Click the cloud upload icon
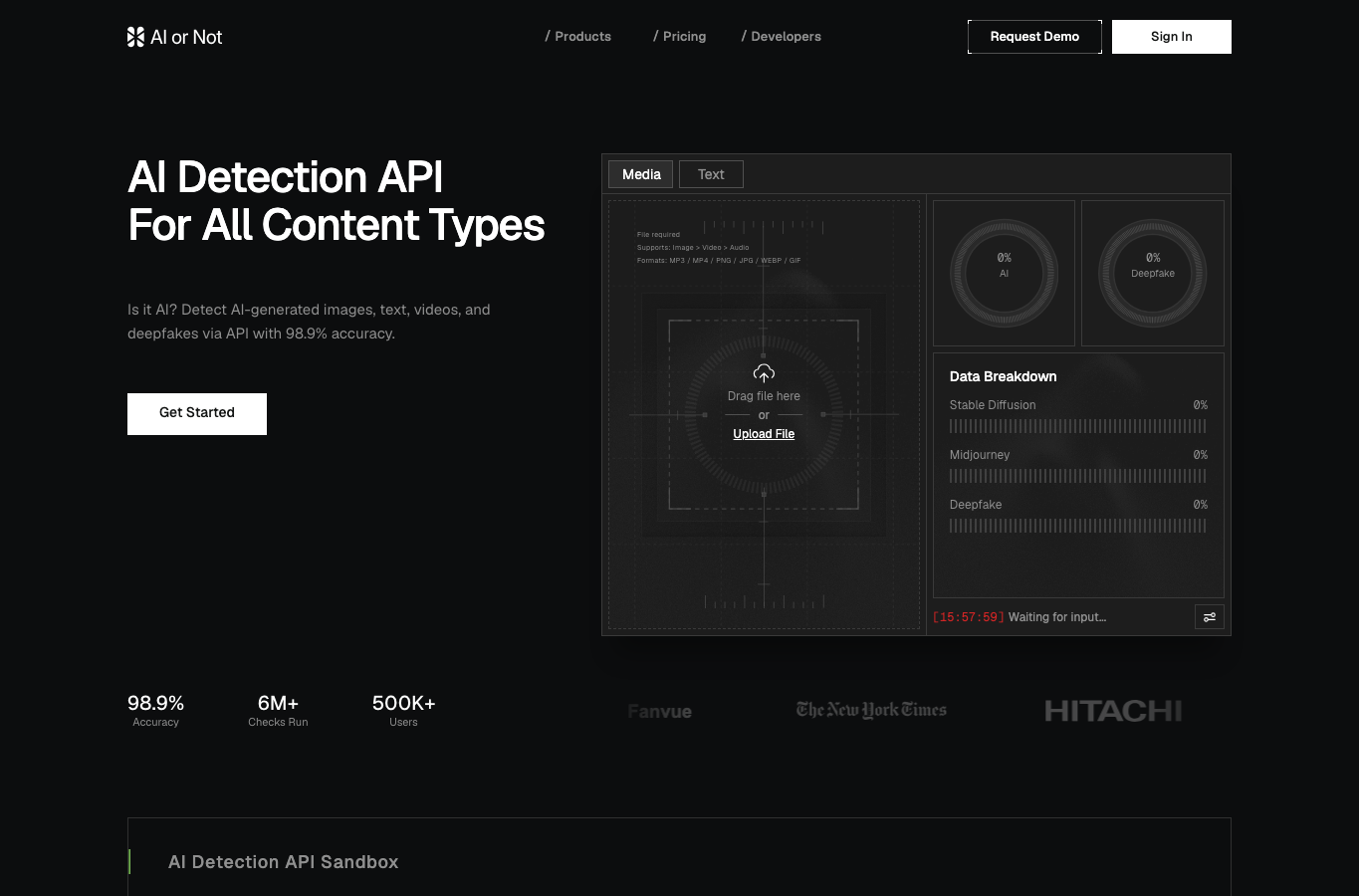This screenshot has width=1359, height=896. (764, 373)
